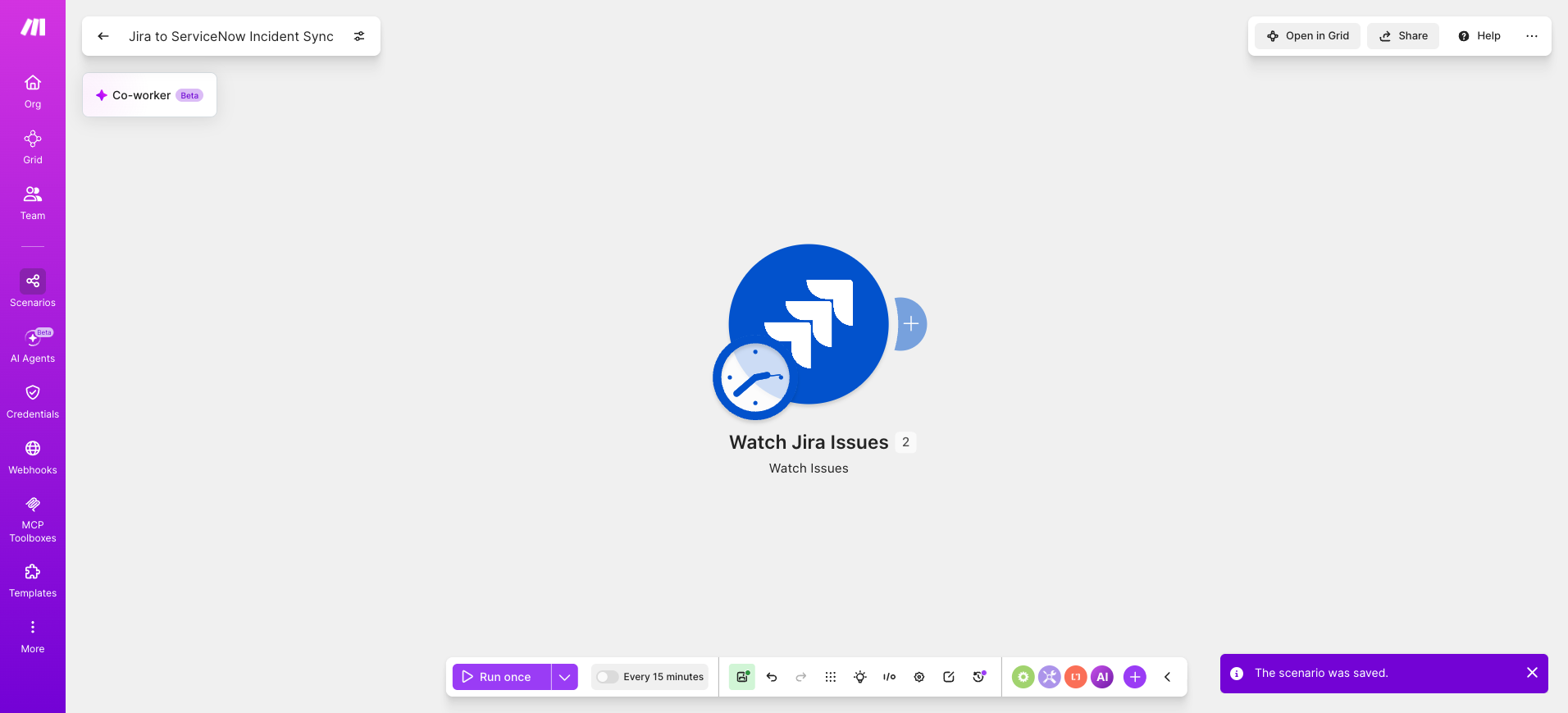Expand the Run once dropdown arrow
This screenshot has width=1568, height=713.
pos(565,677)
